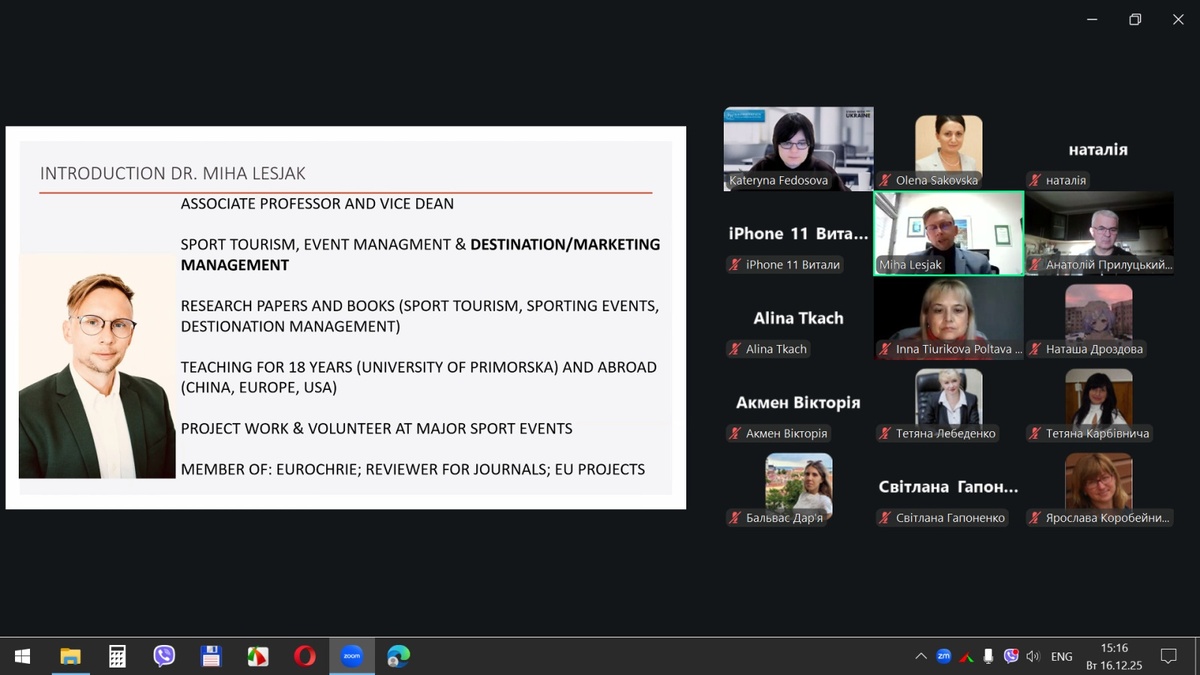Open the Viber notification tray icon
The width and height of the screenshot is (1200, 675).
(1011, 657)
